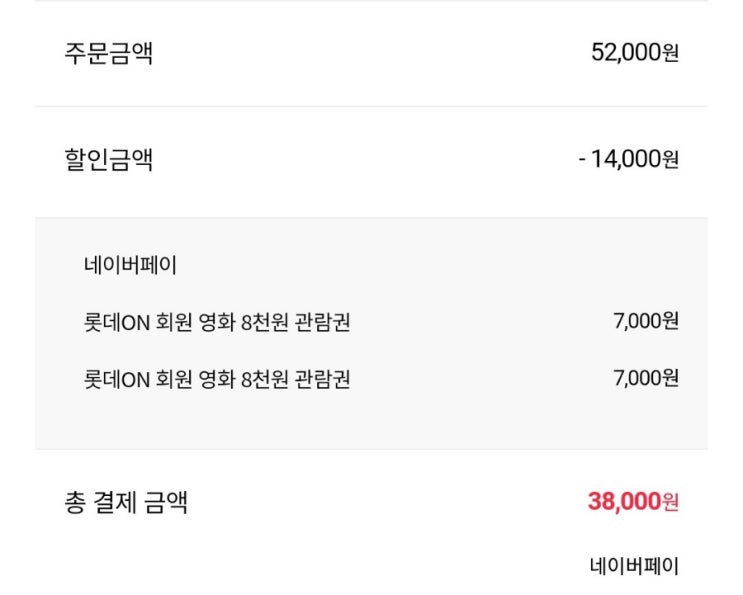Click the 총 결제 금액 label
743x595 pixels.
[126, 503]
